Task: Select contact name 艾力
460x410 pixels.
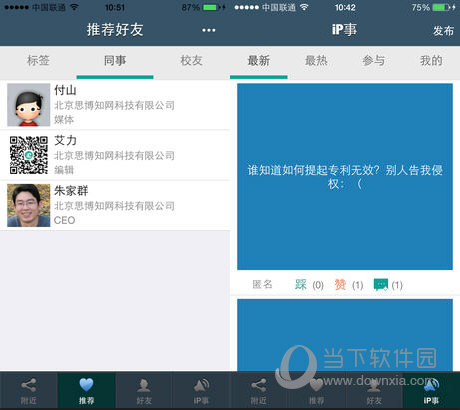Action: coord(65,140)
